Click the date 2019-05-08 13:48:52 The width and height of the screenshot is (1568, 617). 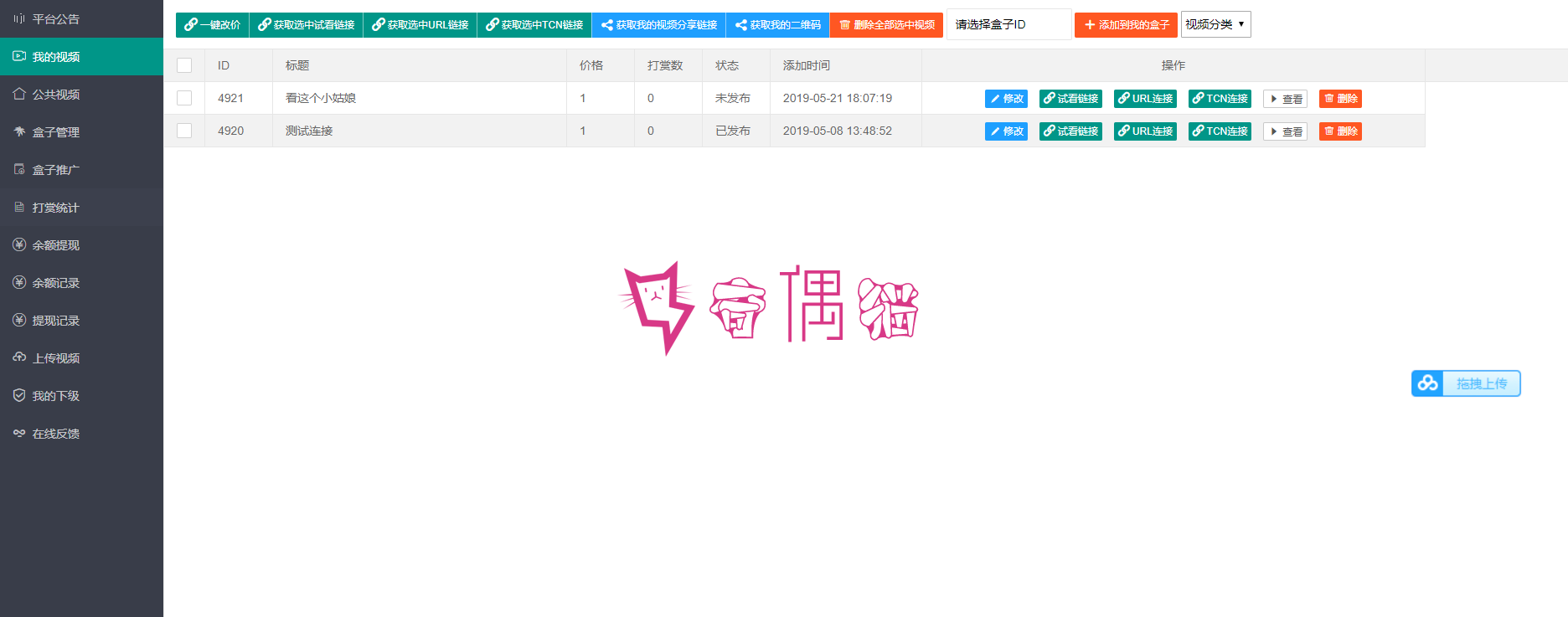[838, 131]
